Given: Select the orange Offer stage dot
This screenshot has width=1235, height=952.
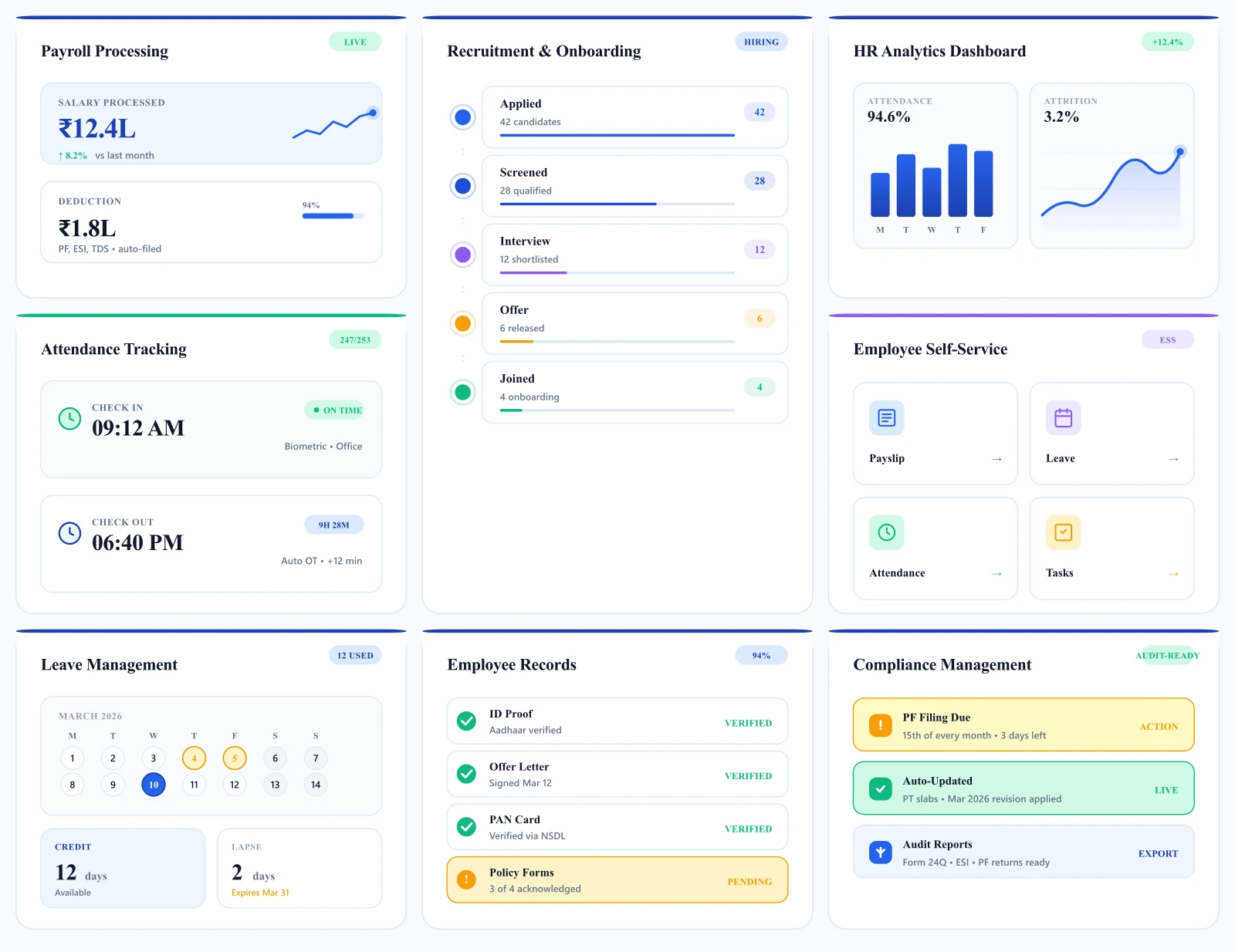Looking at the screenshot, I should [x=463, y=323].
